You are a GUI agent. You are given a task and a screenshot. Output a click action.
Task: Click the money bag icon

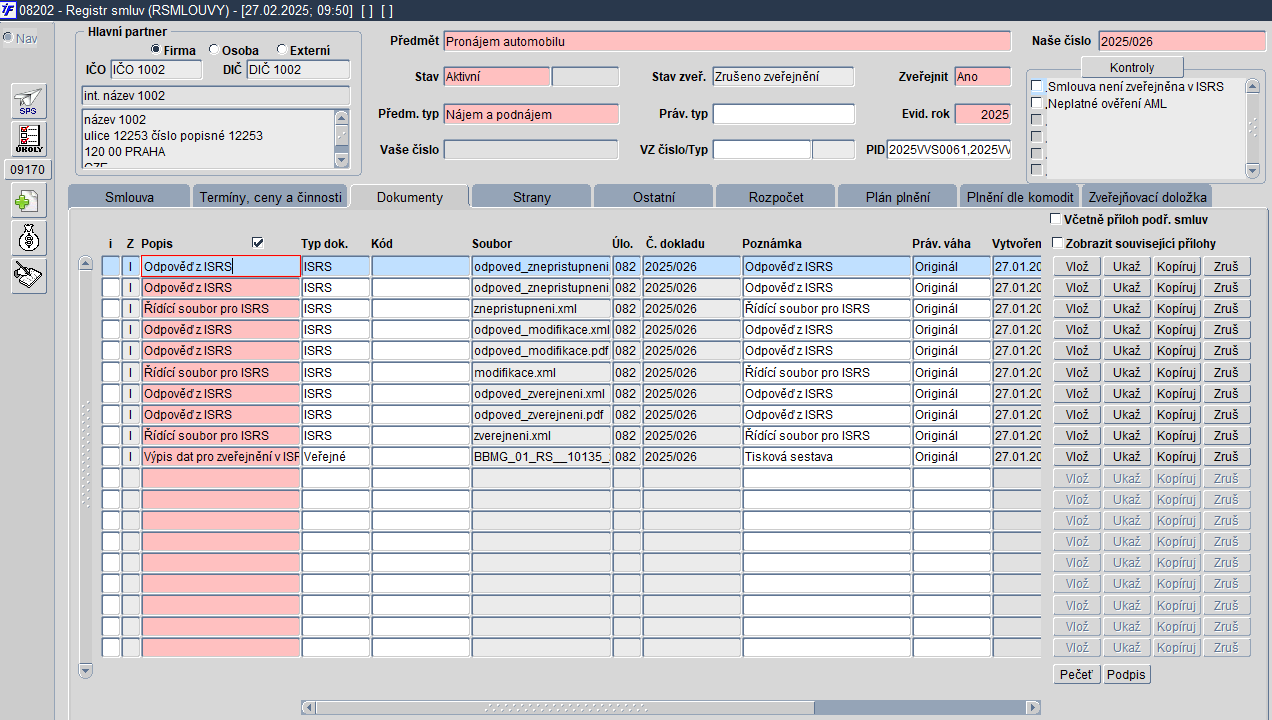(x=28, y=238)
